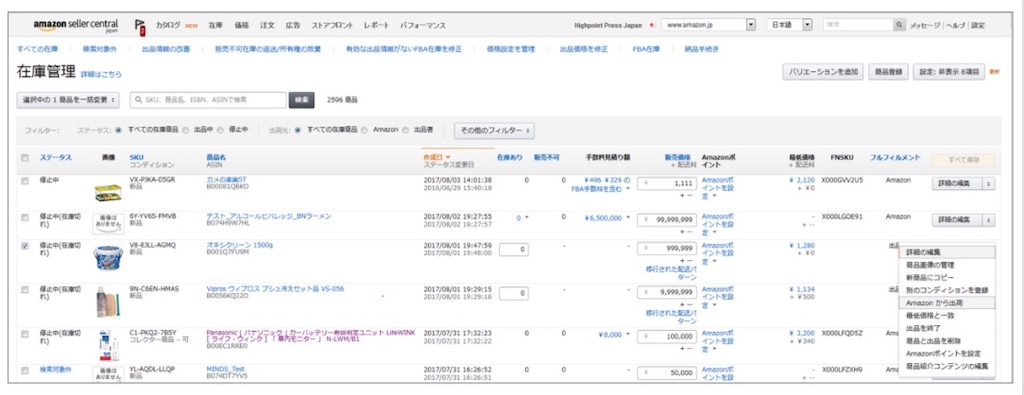Focus stock quantity field for V8-EJLL-AGMQ
The image size is (1024, 395).
514,249
